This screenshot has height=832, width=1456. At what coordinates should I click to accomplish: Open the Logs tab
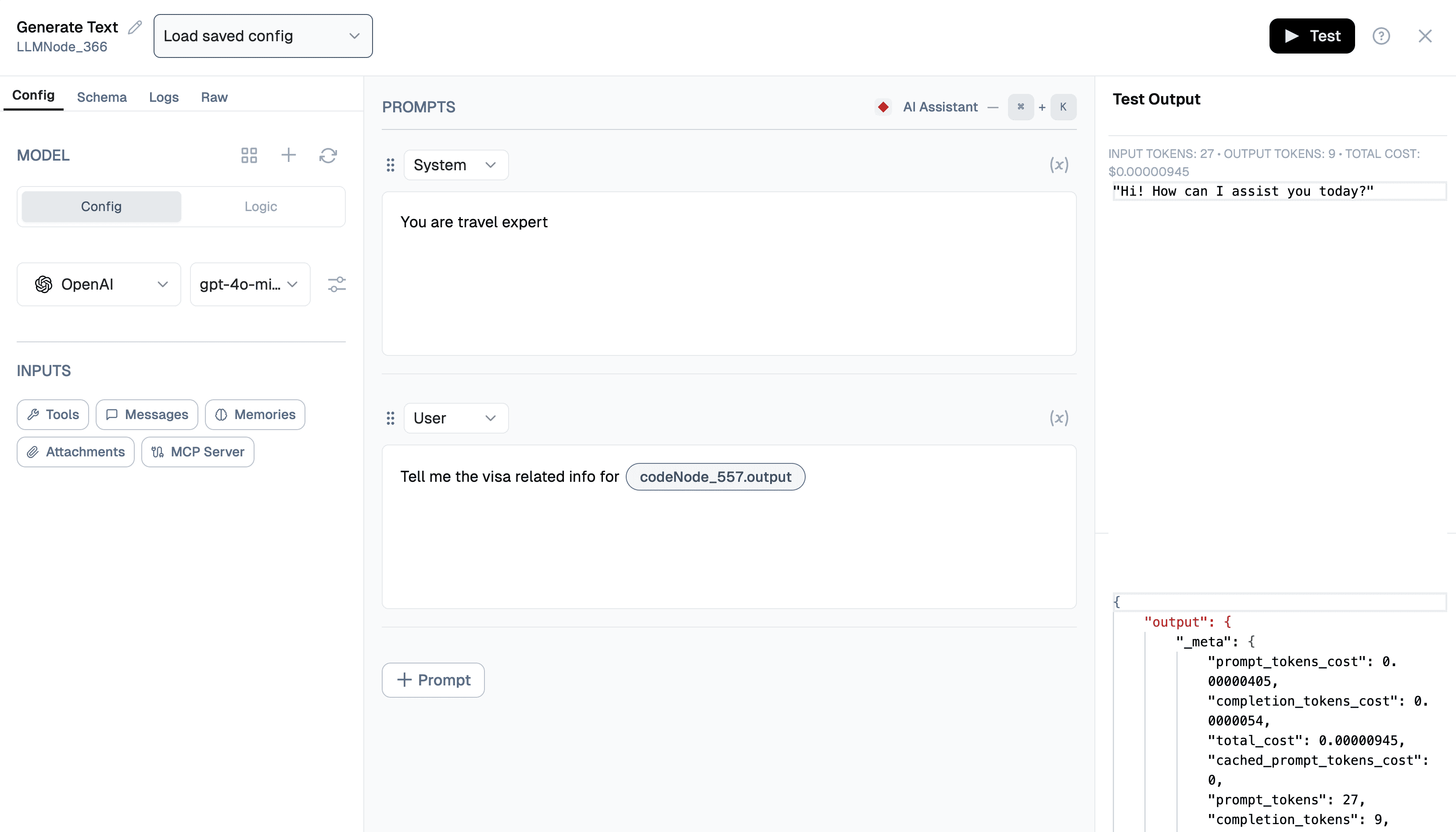pos(163,97)
